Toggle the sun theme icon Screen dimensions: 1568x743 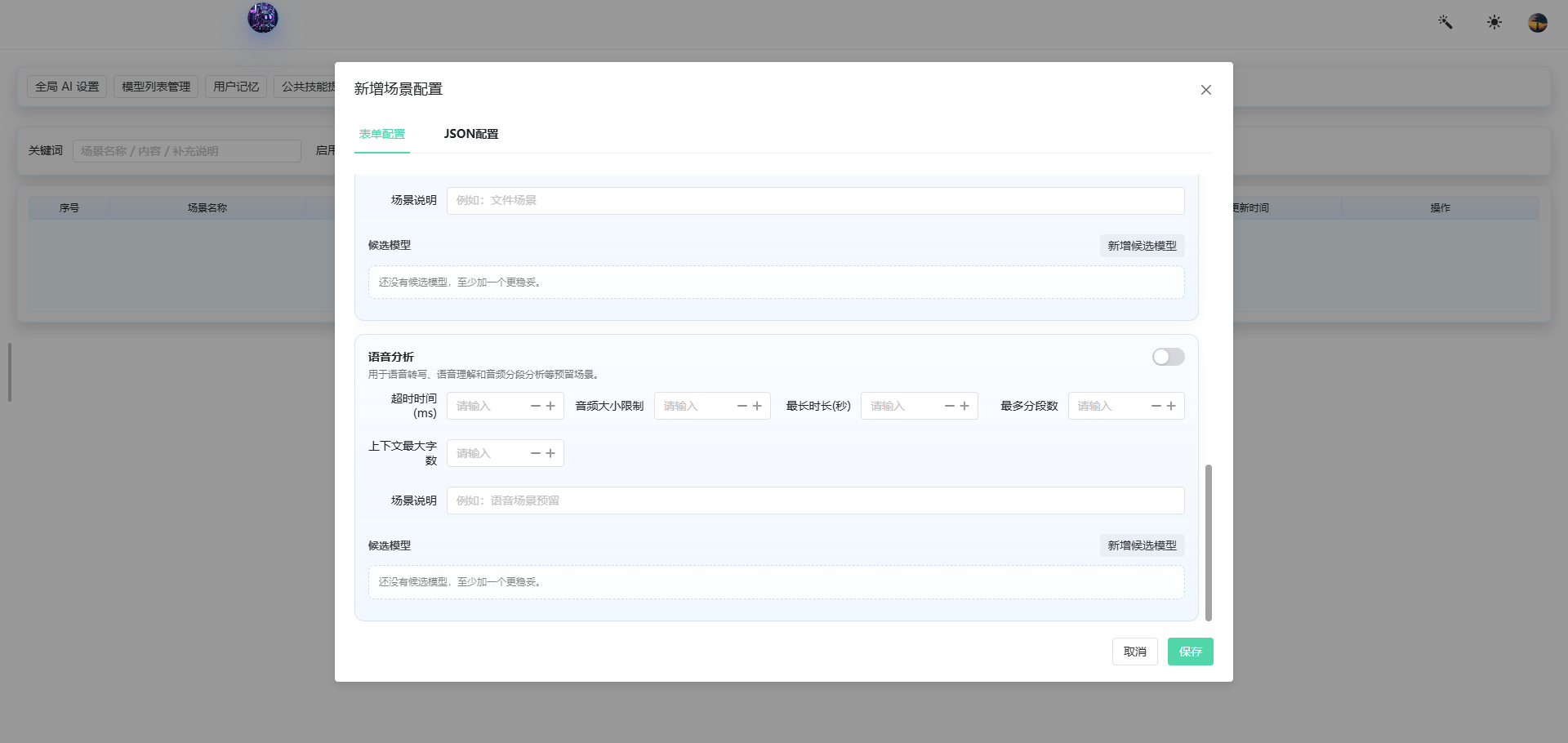[x=1494, y=22]
